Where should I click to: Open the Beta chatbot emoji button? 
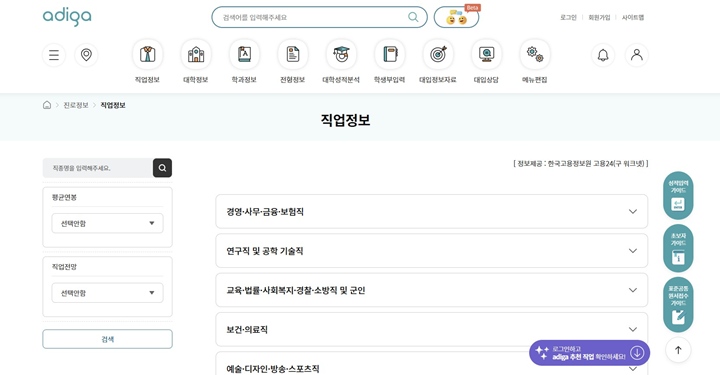click(x=456, y=17)
